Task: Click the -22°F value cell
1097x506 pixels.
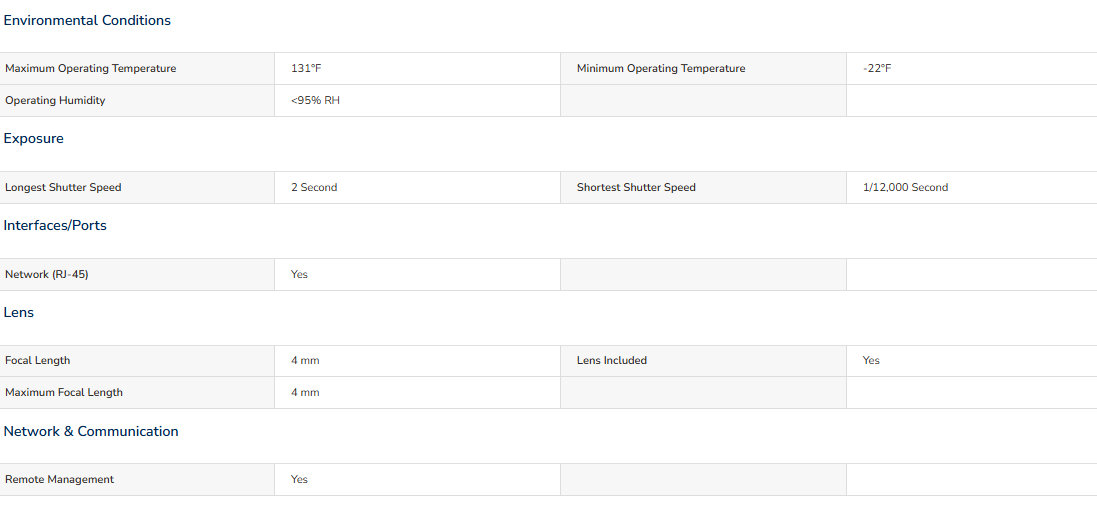Action: point(972,69)
